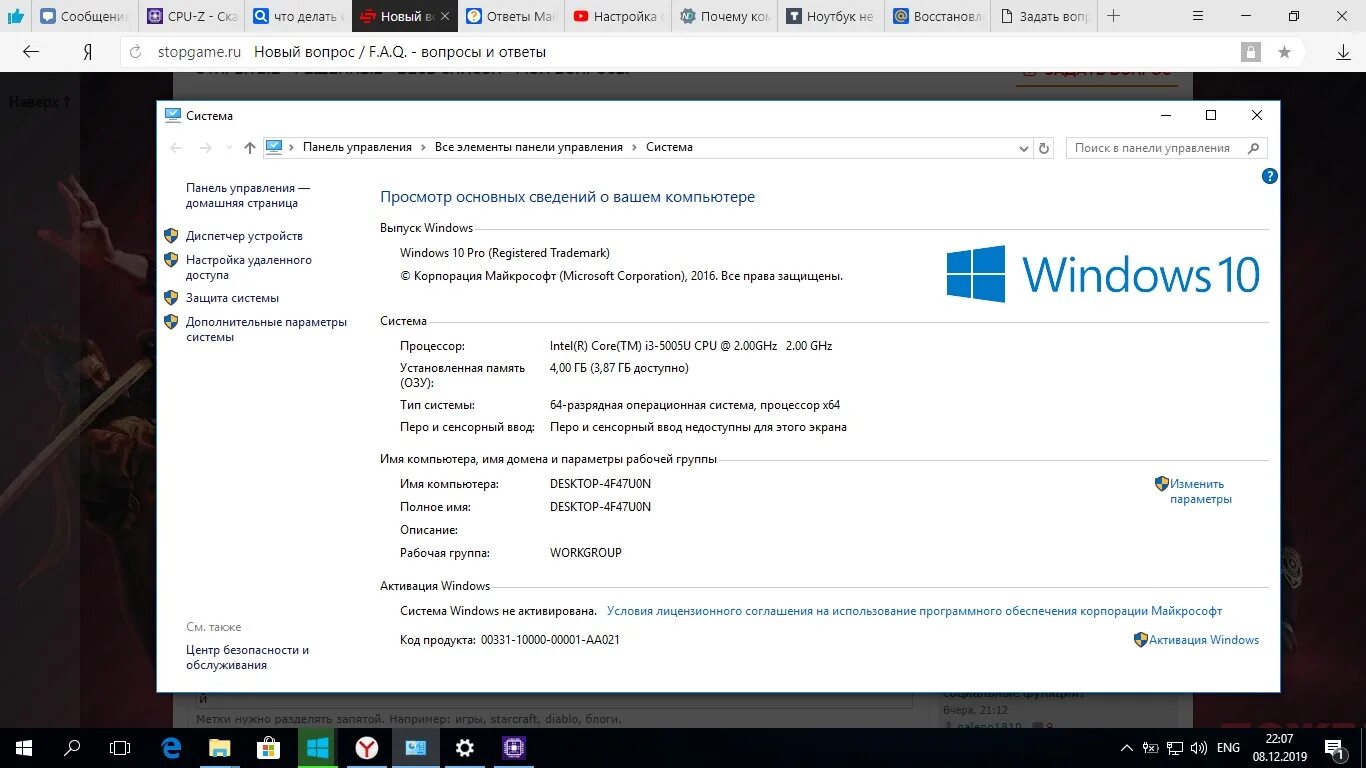Open File Explorer from taskbar
Viewport: 1366px width, 768px height.
pyautogui.click(x=220, y=748)
